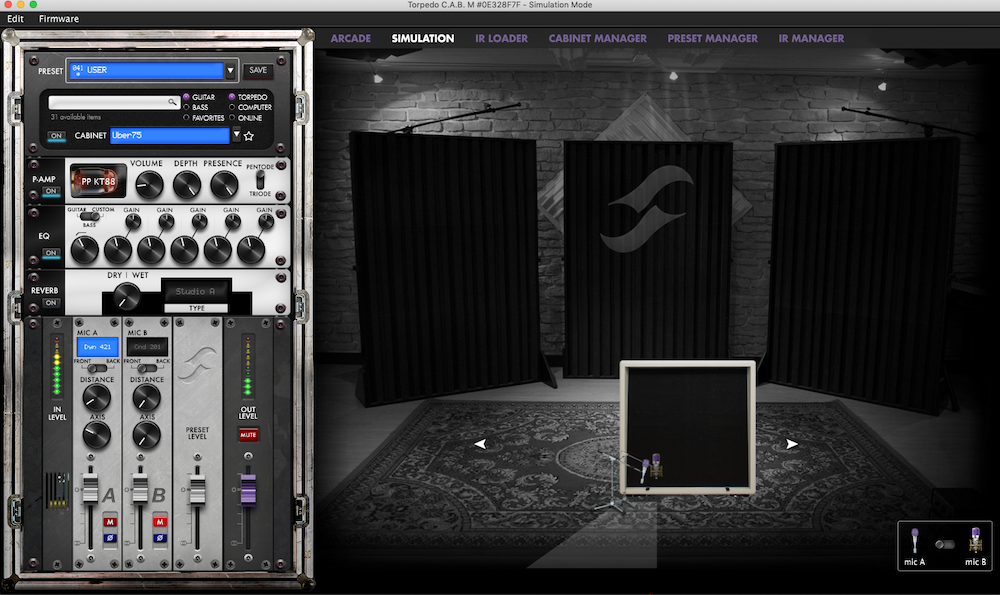Click the first EQ GAIN knob
This screenshot has height=595, width=1000.
133,222
